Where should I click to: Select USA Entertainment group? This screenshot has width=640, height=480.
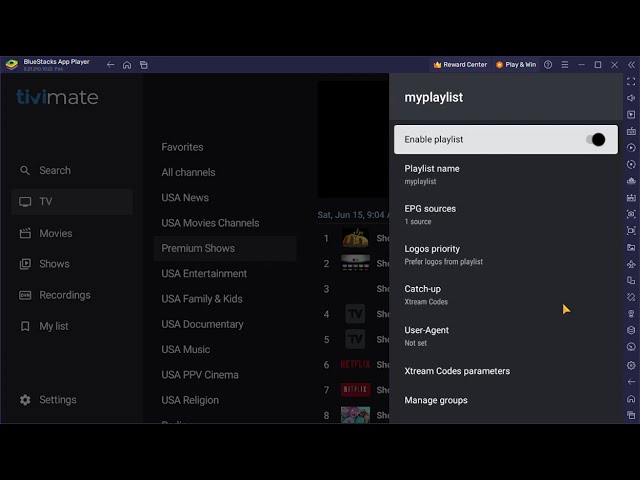[225, 273]
